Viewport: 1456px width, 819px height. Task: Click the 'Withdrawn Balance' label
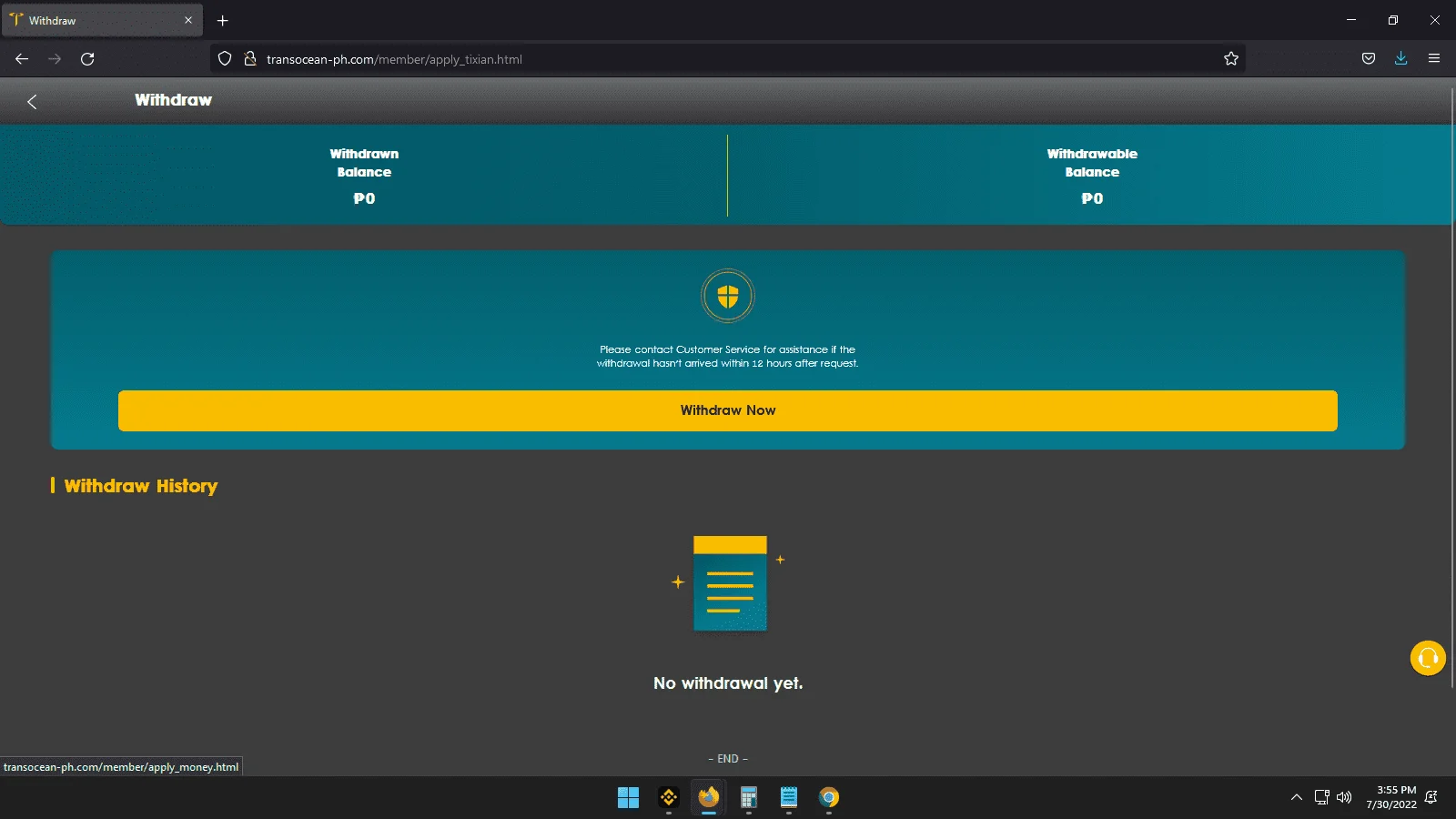pos(364,163)
